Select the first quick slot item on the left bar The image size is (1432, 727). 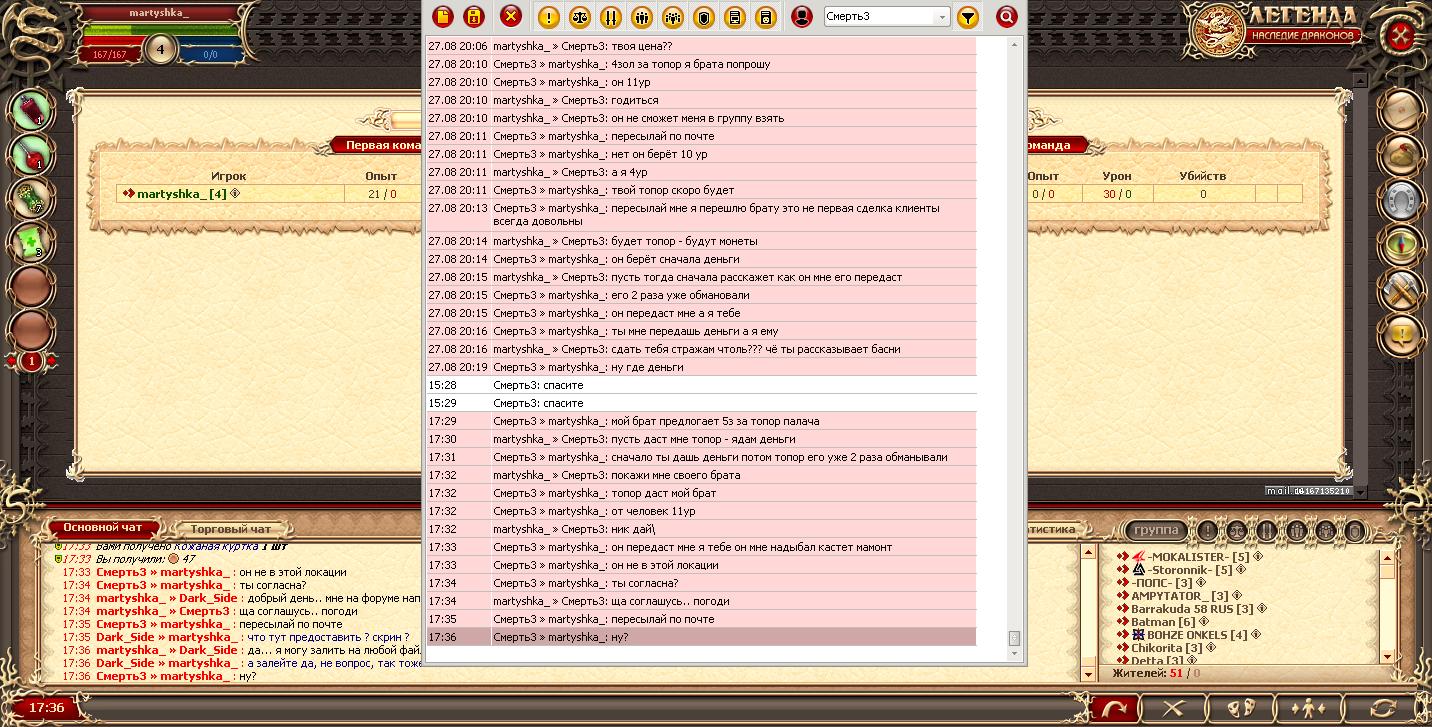pyautogui.click(x=31, y=110)
